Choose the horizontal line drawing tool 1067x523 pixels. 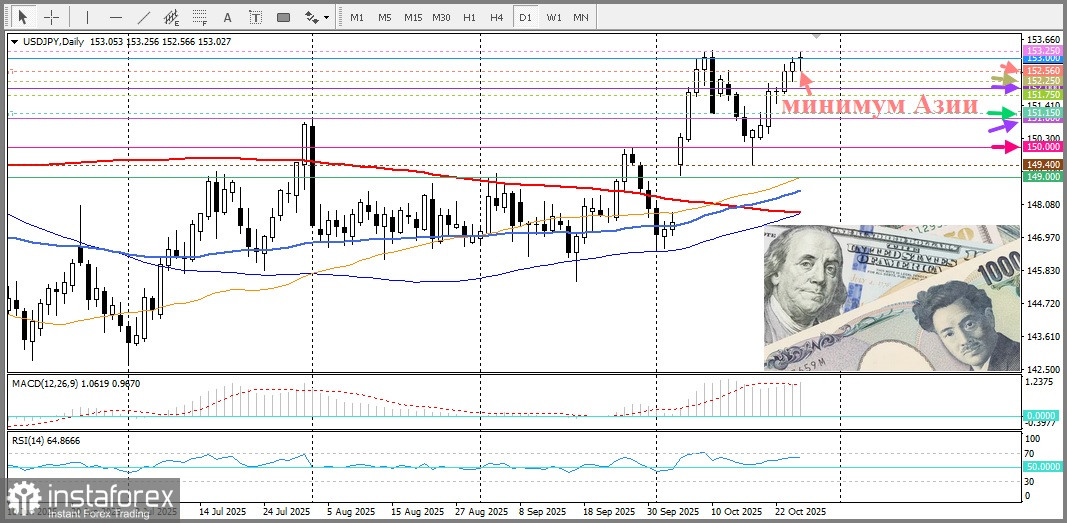click(x=115, y=17)
